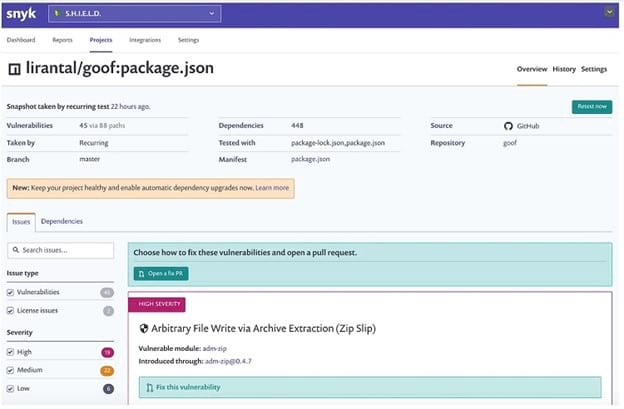Click 'package-lock.json,package.json' tested with value
The width and height of the screenshot is (624, 409).
(x=338, y=143)
